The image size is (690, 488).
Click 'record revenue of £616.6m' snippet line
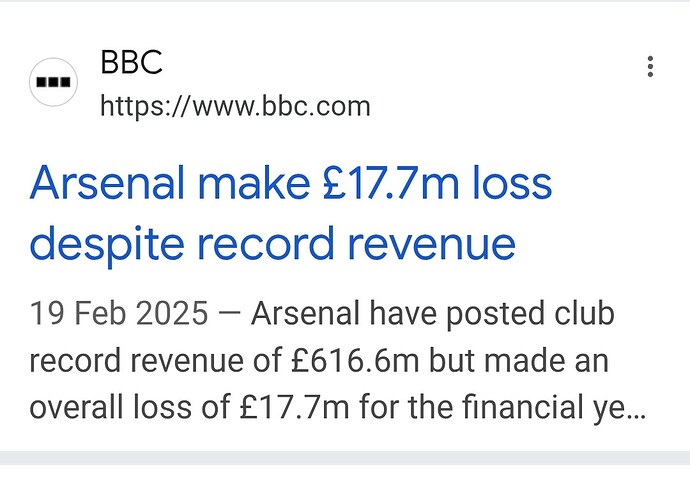[x=224, y=360]
